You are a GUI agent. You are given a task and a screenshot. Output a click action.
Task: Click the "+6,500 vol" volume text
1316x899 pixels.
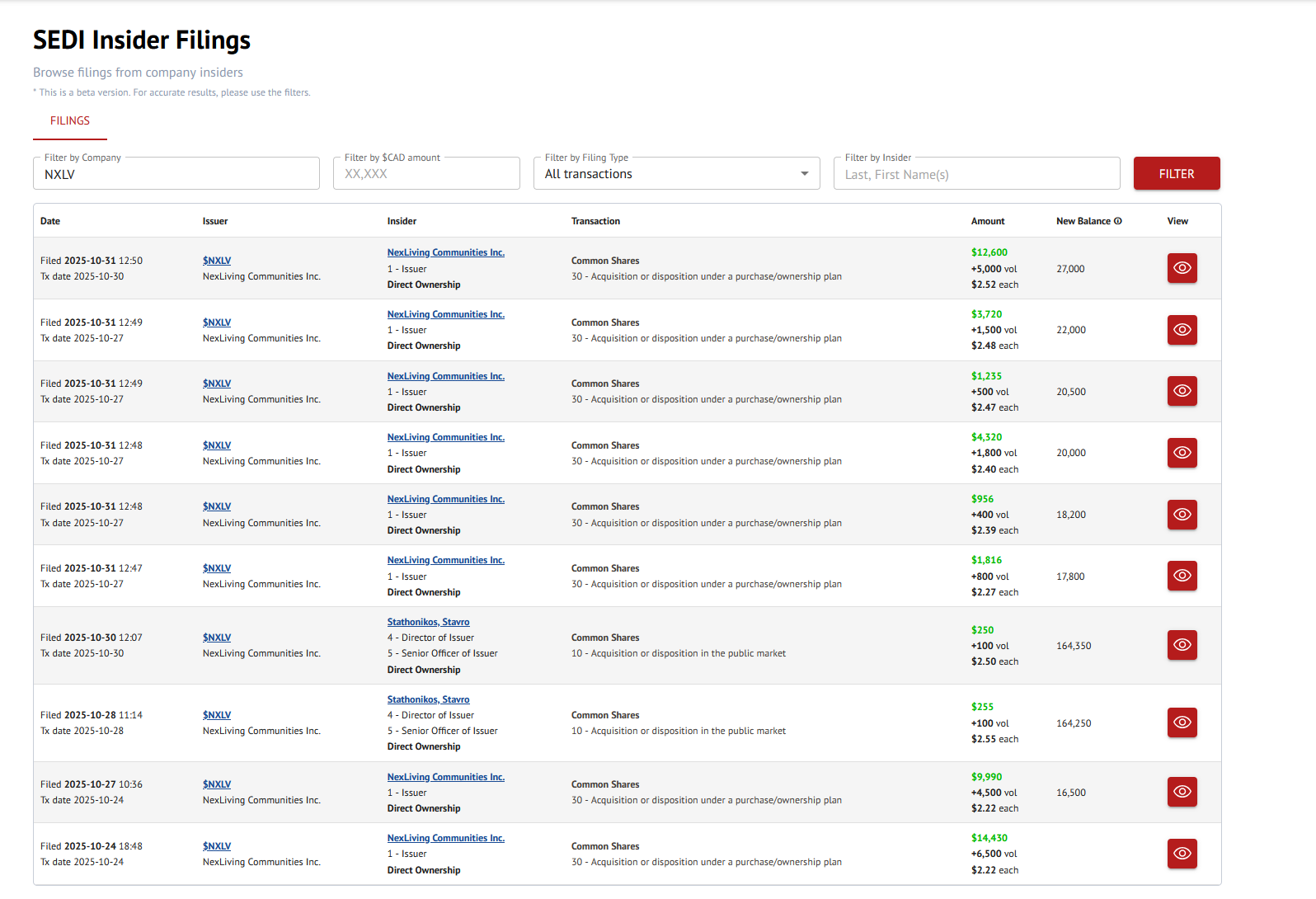pos(994,854)
